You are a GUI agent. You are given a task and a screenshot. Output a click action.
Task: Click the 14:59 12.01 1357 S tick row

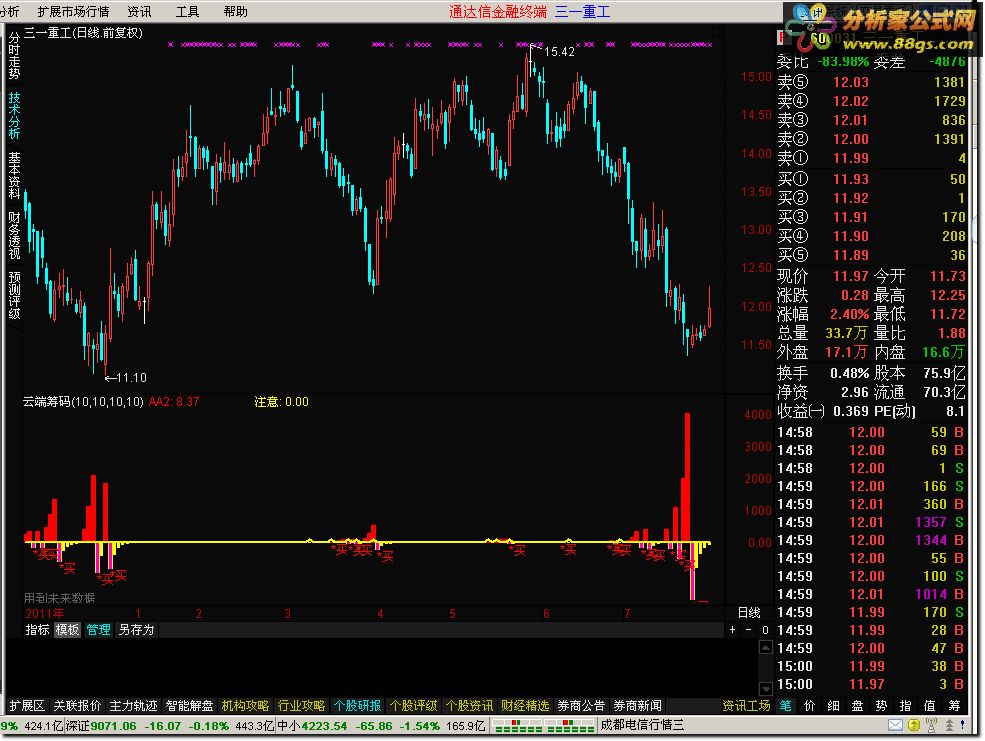tap(871, 522)
